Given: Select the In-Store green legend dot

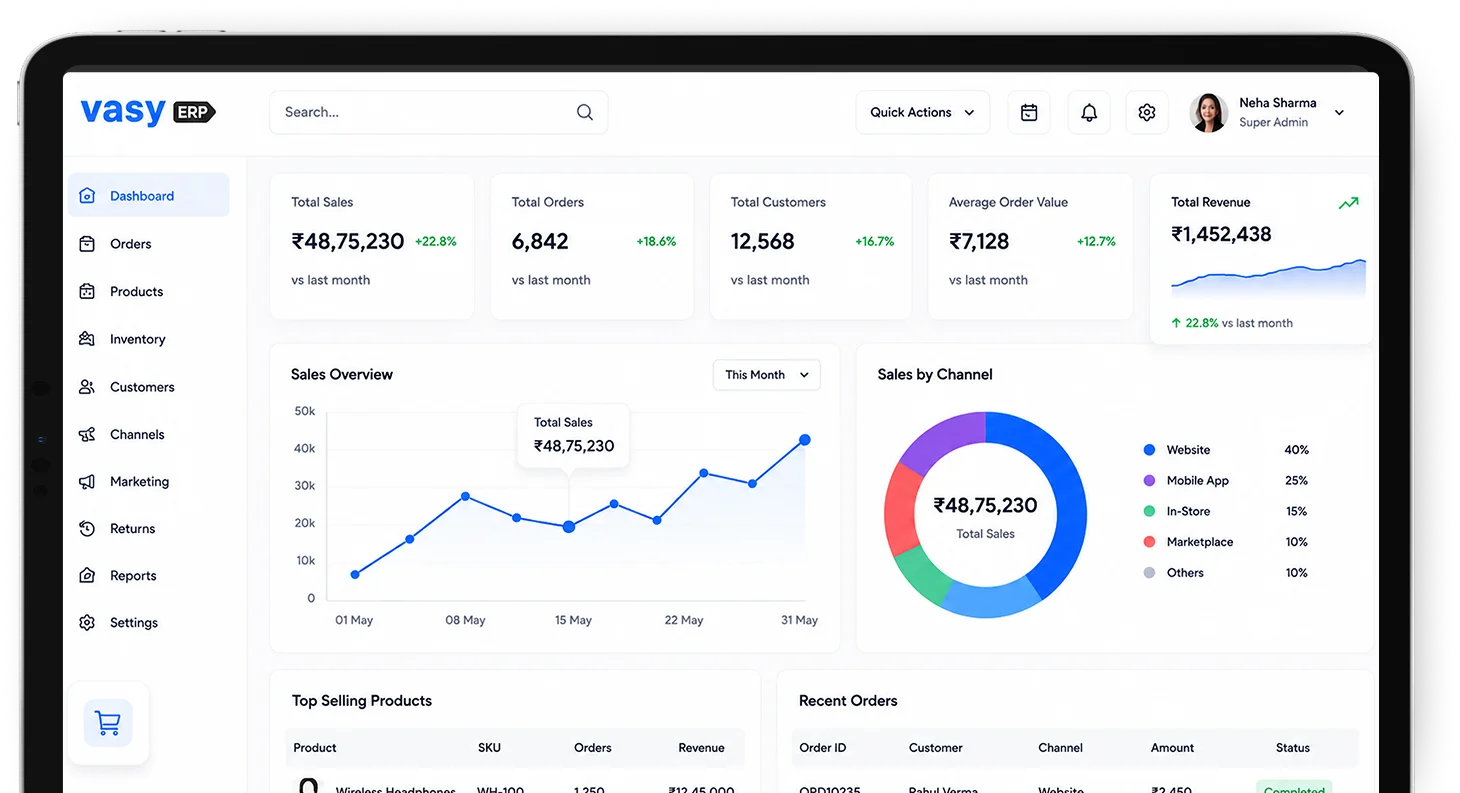Looking at the screenshot, I should coord(1149,511).
